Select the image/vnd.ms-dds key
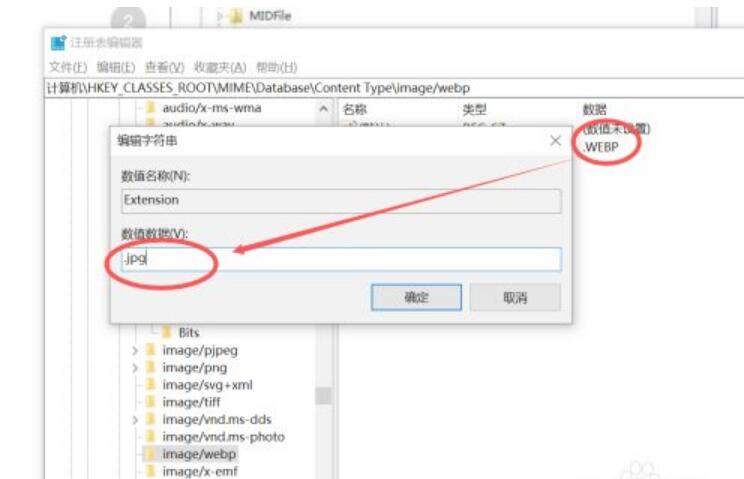Image resolution: width=744 pixels, height=479 pixels. 217,420
